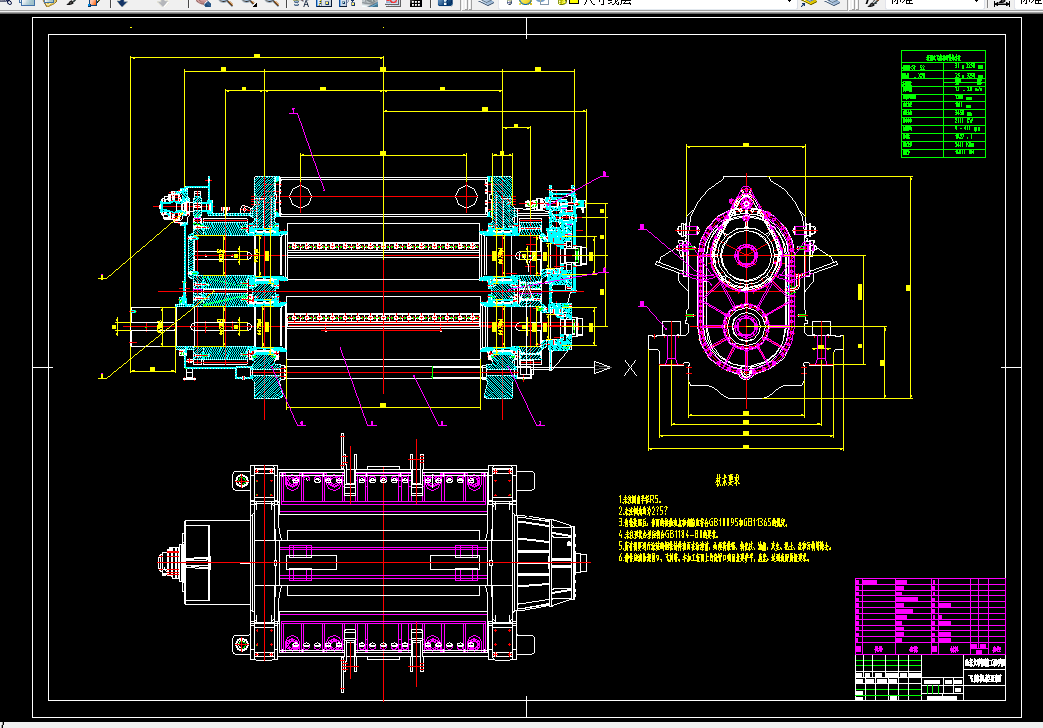Click Make Object's Layer Current icon
The image size is (1043, 728).
click(x=809, y=2)
